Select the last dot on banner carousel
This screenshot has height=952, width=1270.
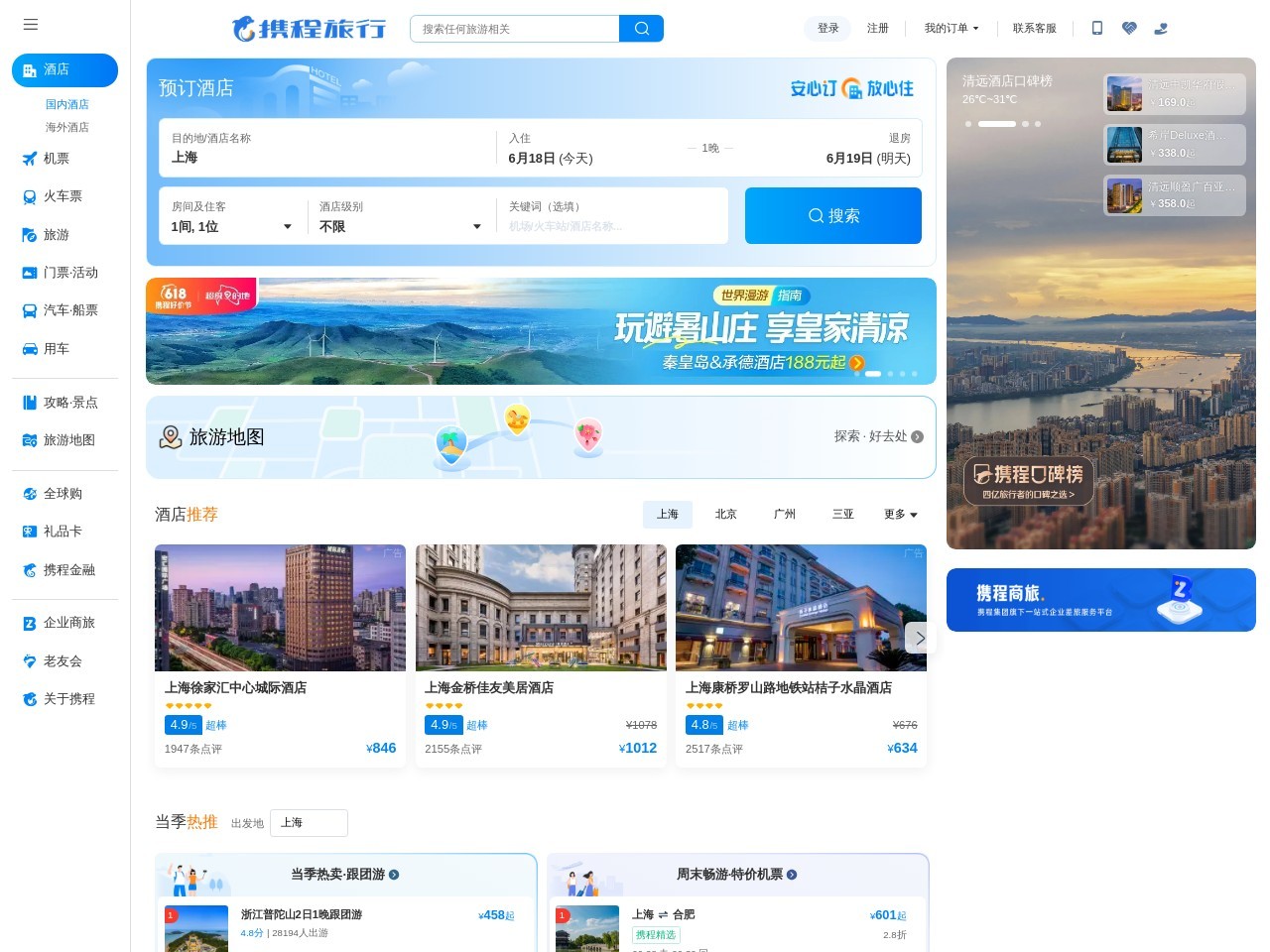pyautogui.click(x=915, y=374)
